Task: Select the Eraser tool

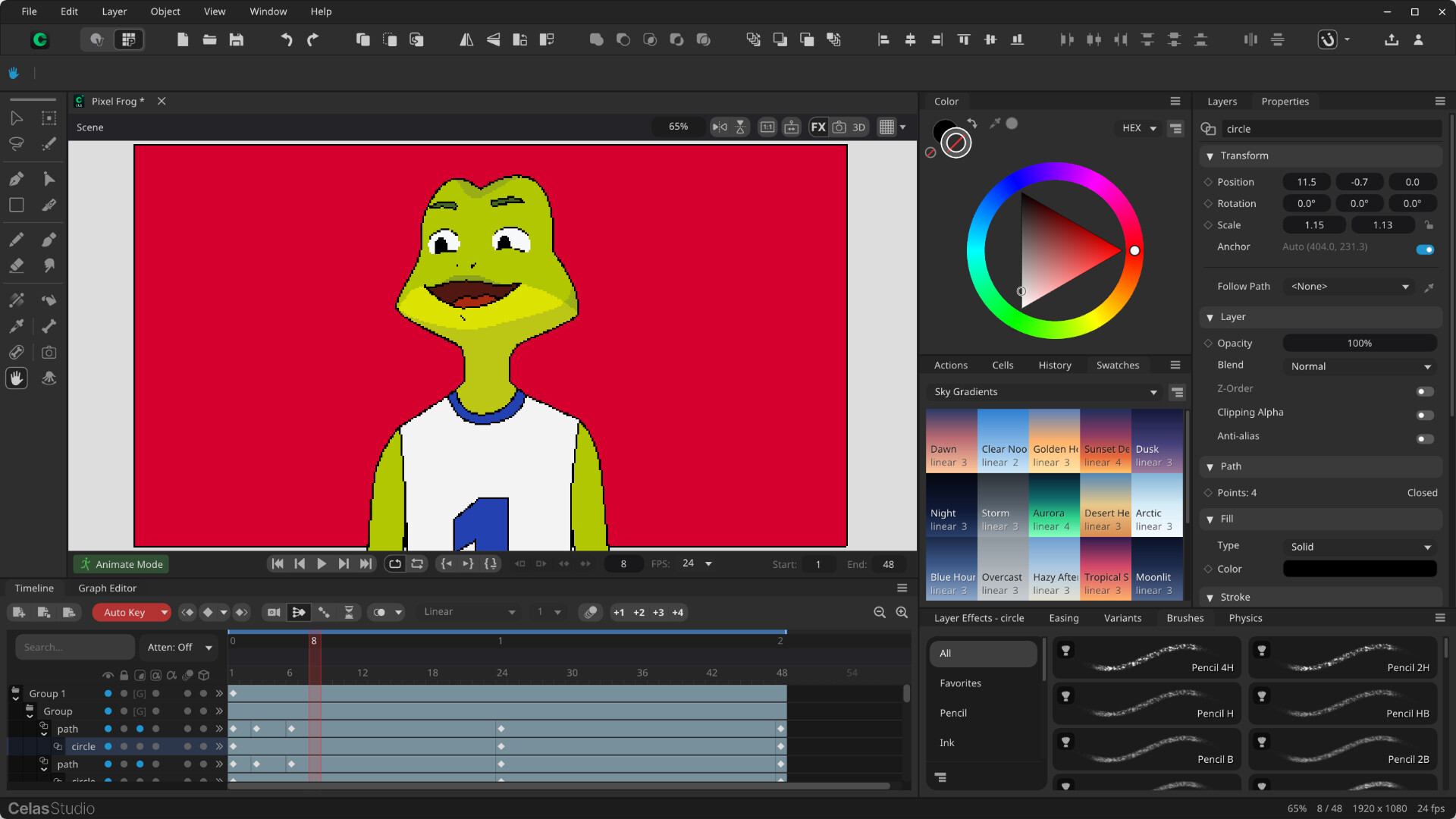Action: tap(16, 265)
